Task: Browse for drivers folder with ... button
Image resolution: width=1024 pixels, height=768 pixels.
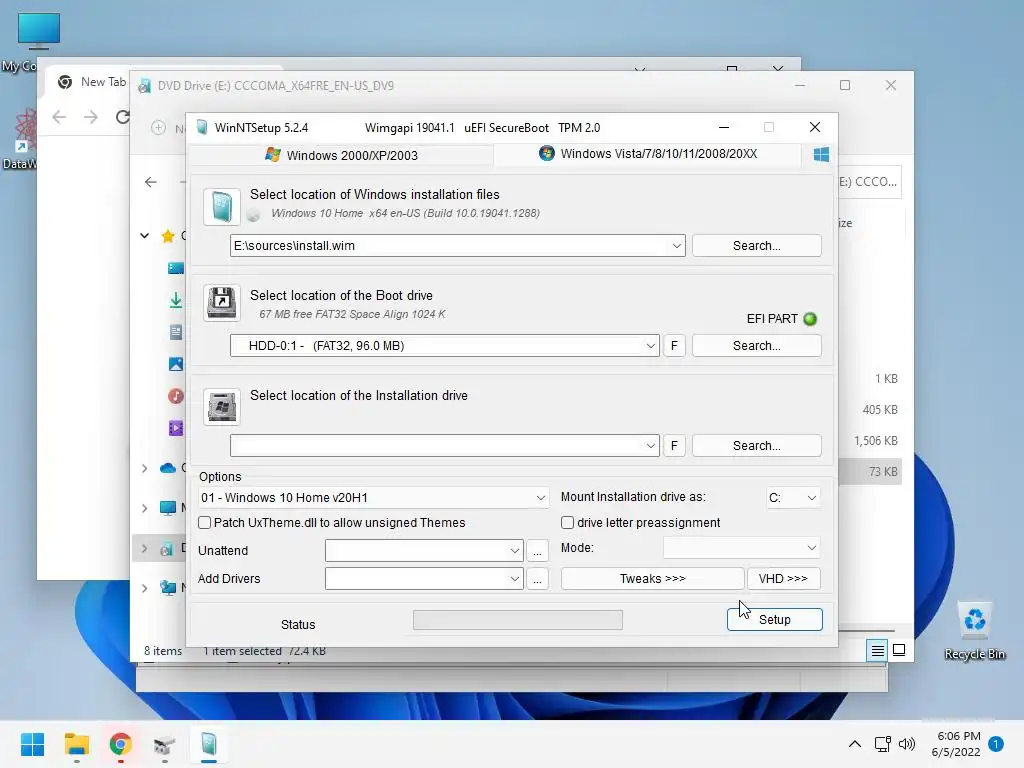Action: pyautogui.click(x=537, y=579)
